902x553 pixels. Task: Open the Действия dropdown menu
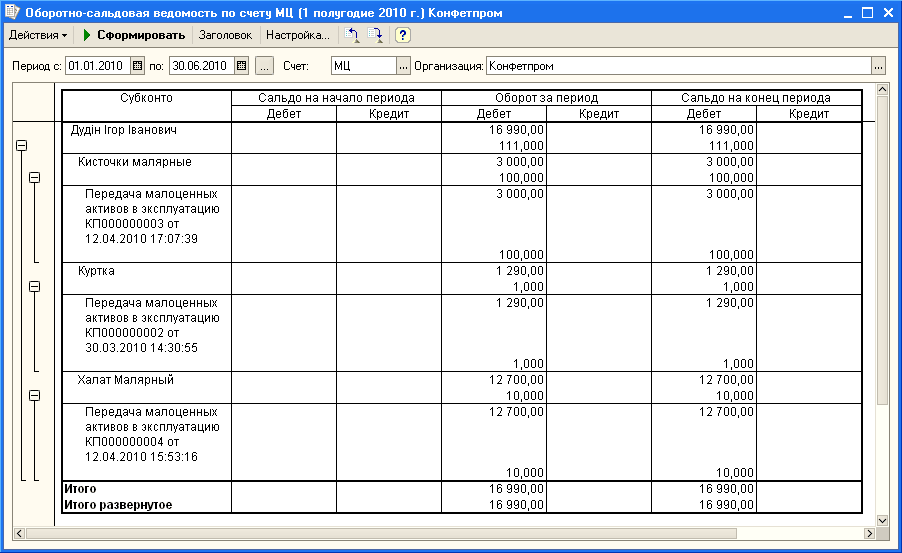click(x=38, y=35)
